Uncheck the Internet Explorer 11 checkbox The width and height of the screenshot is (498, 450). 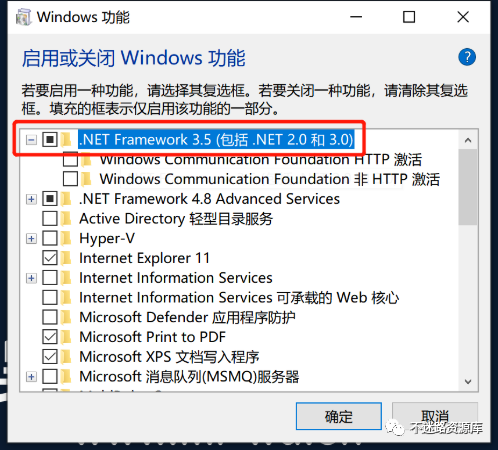pos(50,258)
